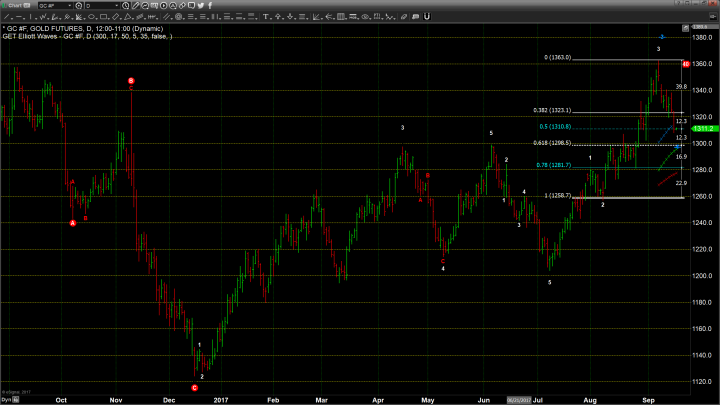
Task: Select the horizontal line drawing tool
Action: pos(19,17)
